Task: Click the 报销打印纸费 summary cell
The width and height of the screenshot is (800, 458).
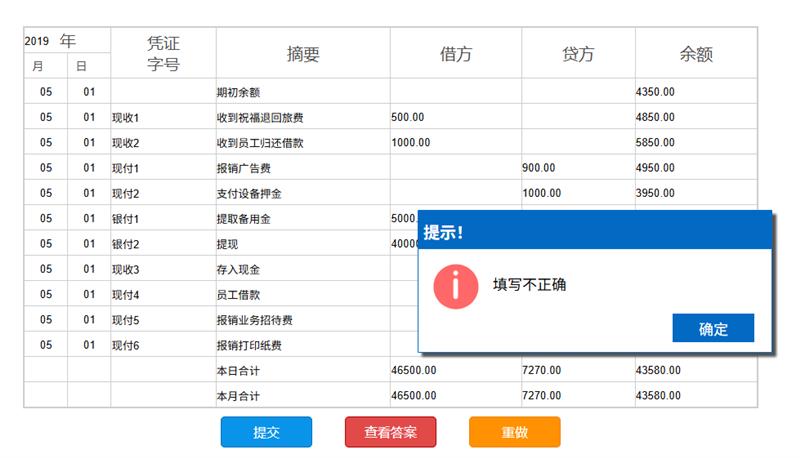Action: 303,346
